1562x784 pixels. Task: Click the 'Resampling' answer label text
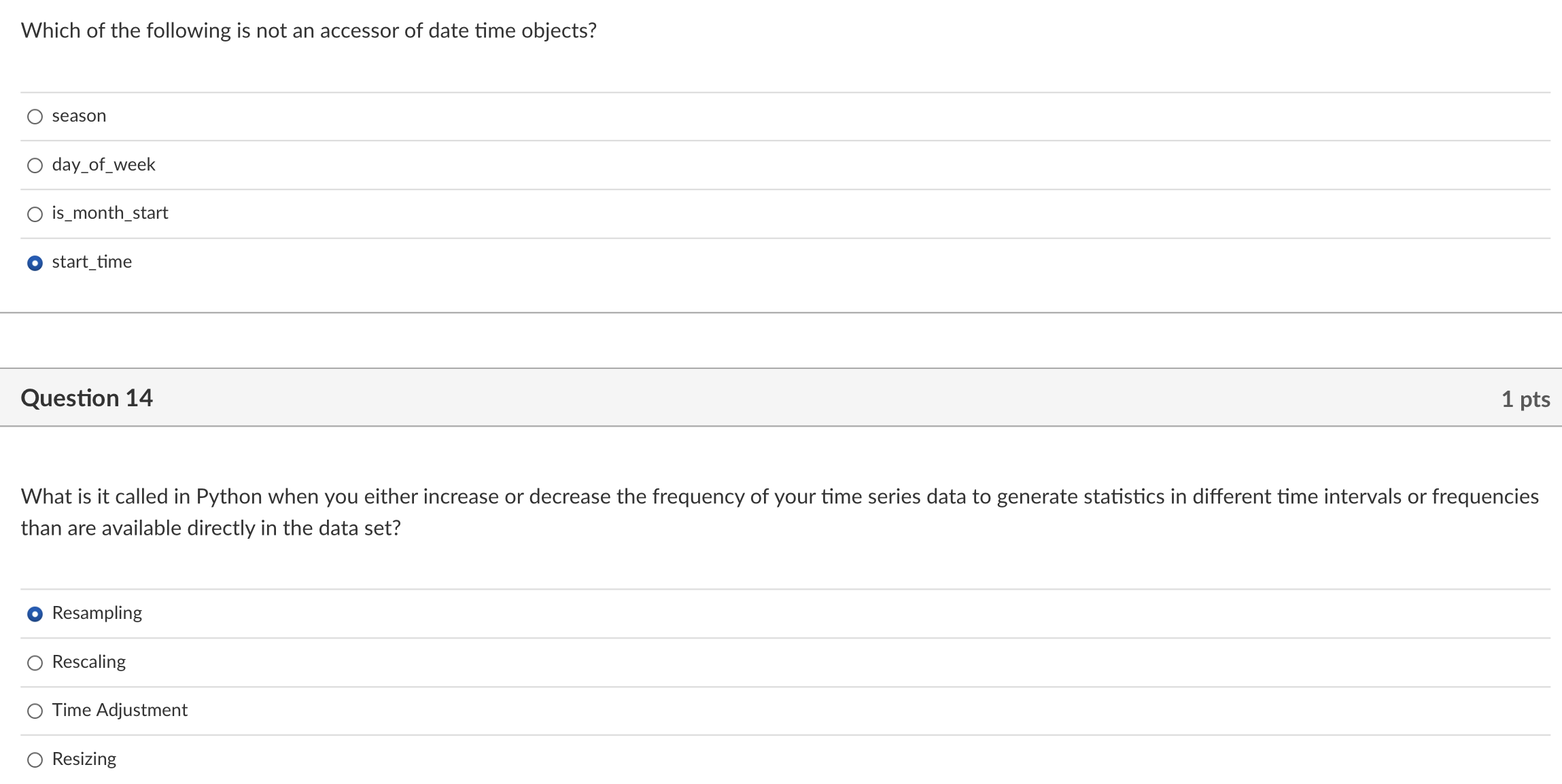point(97,613)
